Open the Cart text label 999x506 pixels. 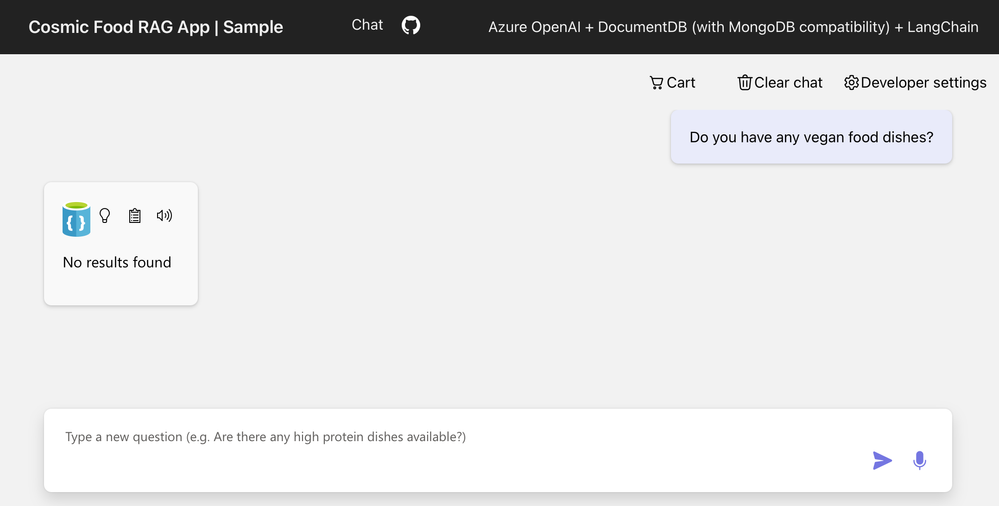point(681,83)
